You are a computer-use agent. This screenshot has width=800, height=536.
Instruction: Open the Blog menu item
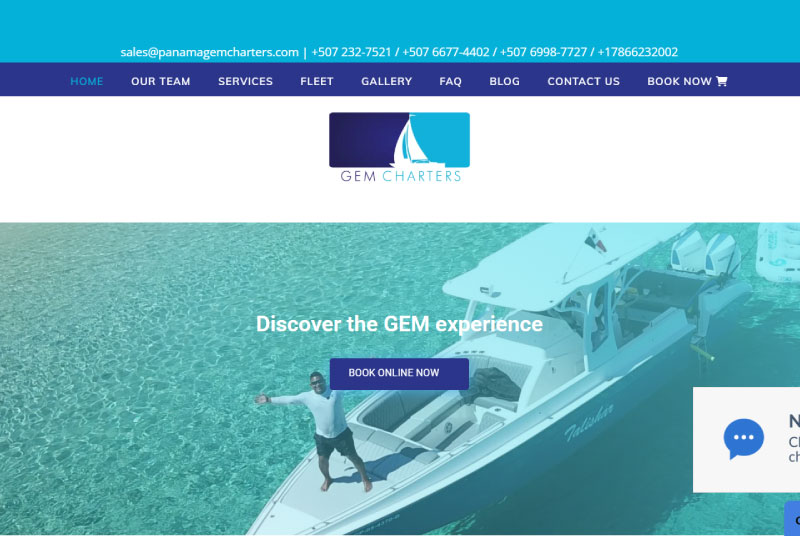point(505,81)
